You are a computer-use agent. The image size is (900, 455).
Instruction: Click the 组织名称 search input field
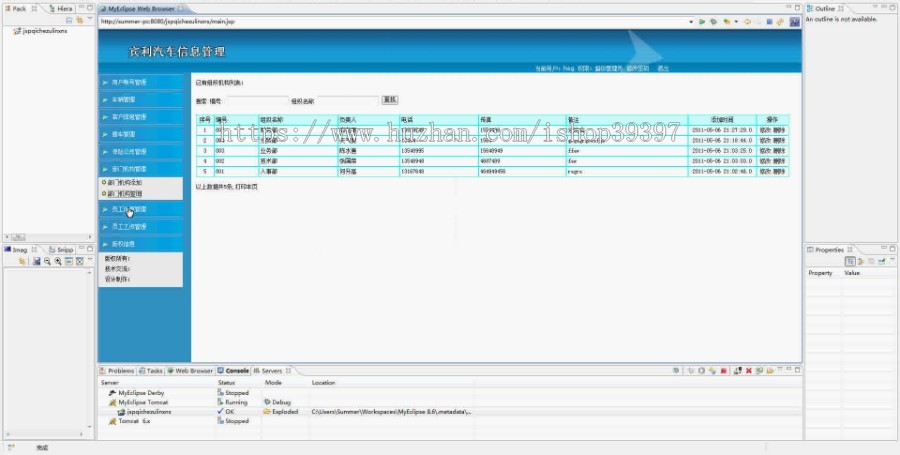(348, 100)
